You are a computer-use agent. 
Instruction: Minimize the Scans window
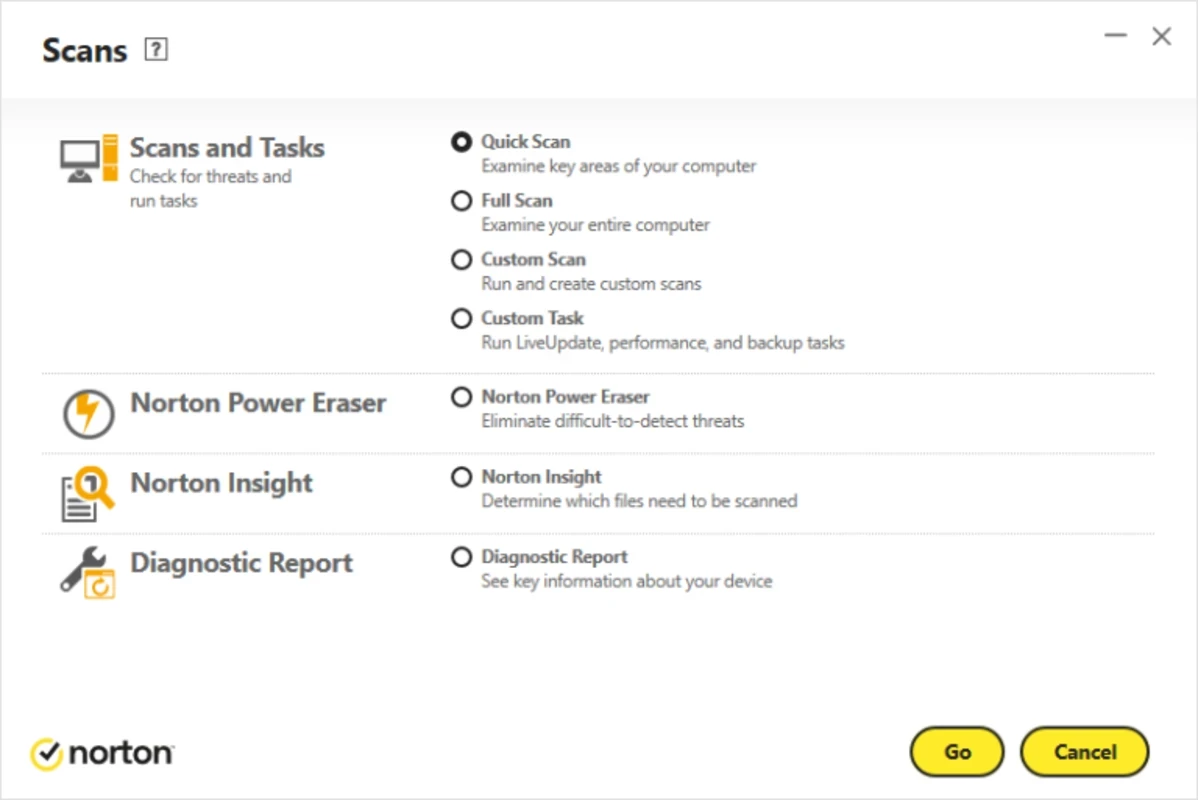tap(1116, 37)
